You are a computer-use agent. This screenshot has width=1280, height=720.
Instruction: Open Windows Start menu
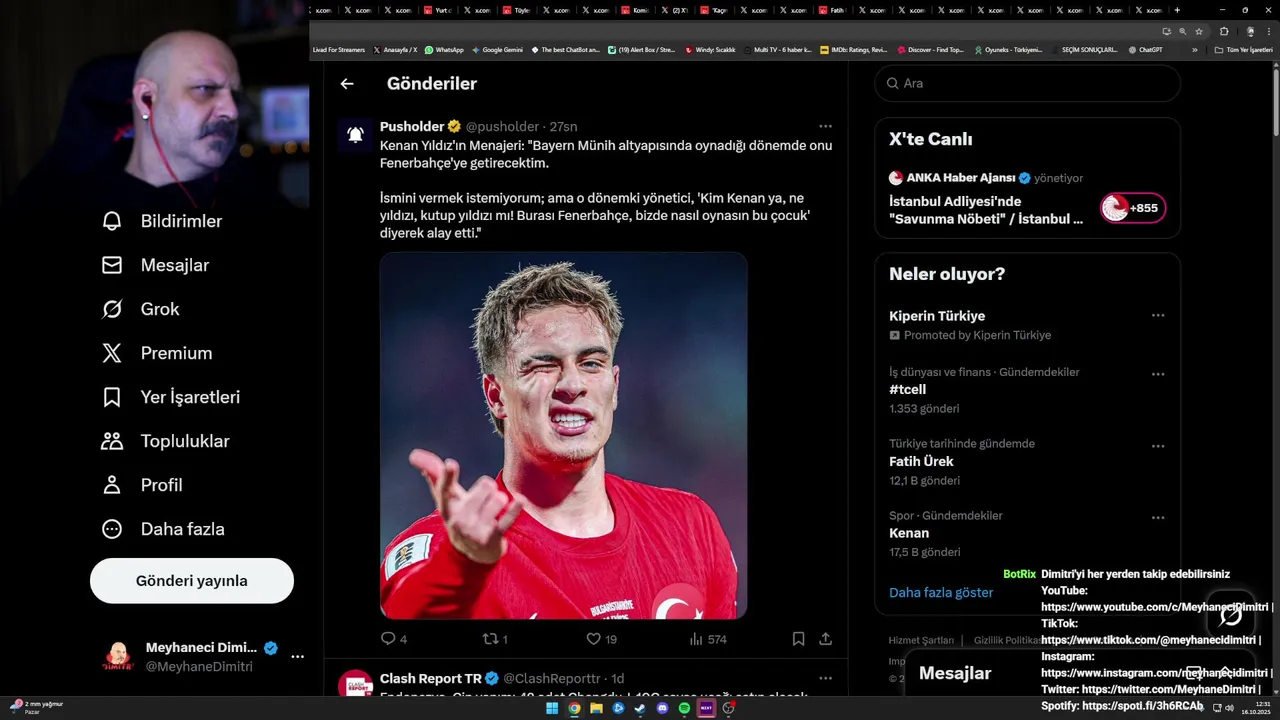click(552, 708)
